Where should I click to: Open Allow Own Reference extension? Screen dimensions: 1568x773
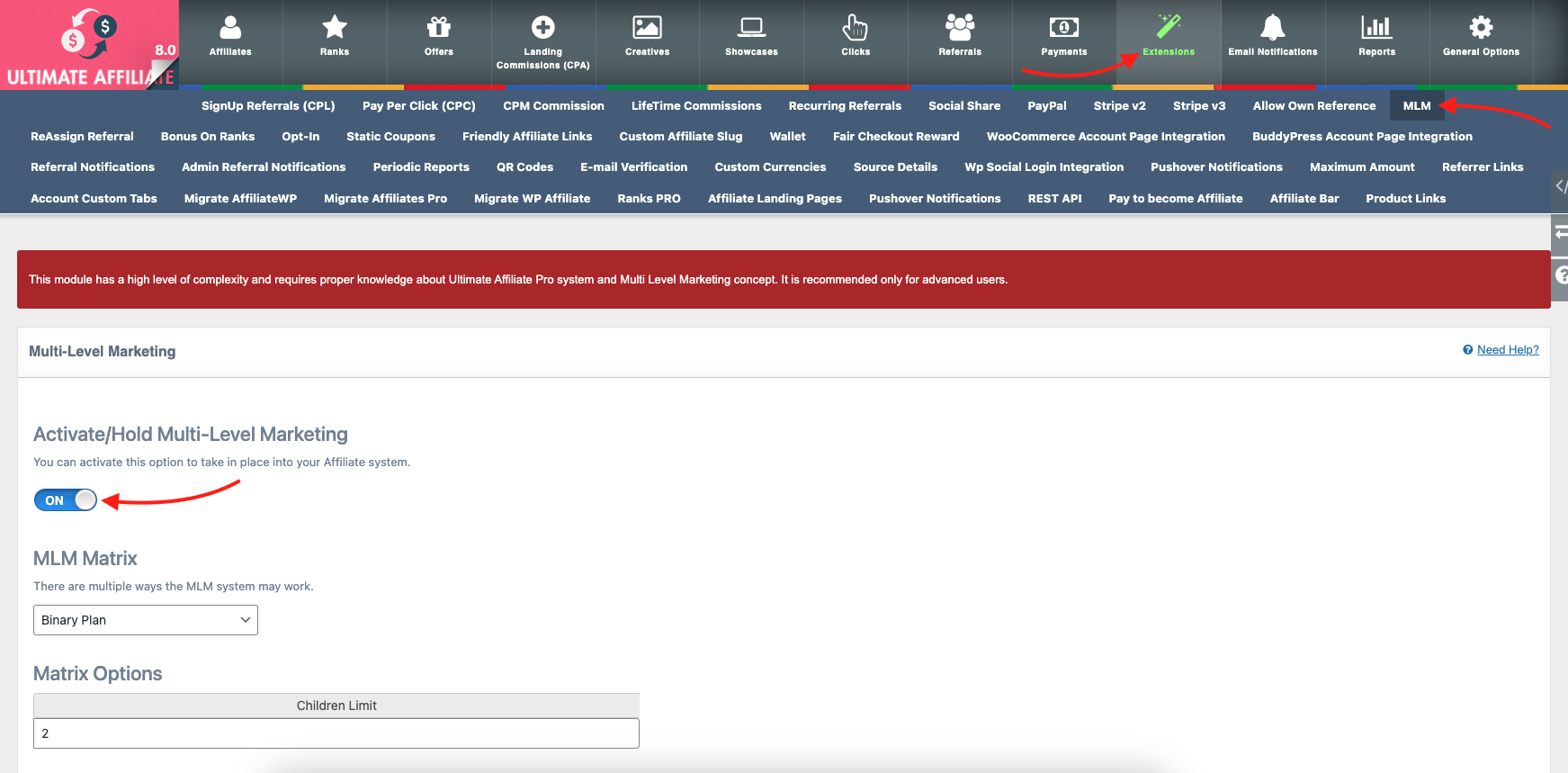point(1314,106)
